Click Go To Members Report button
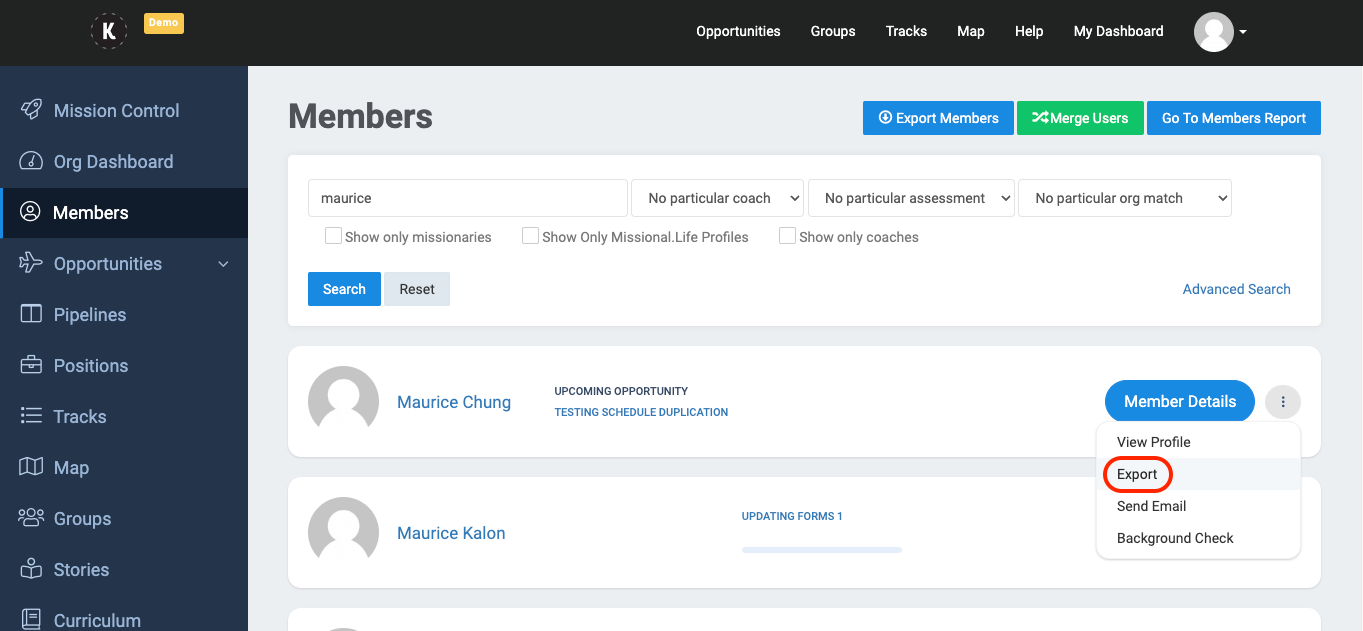This screenshot has height=631, width=1363. point(1233,118)
